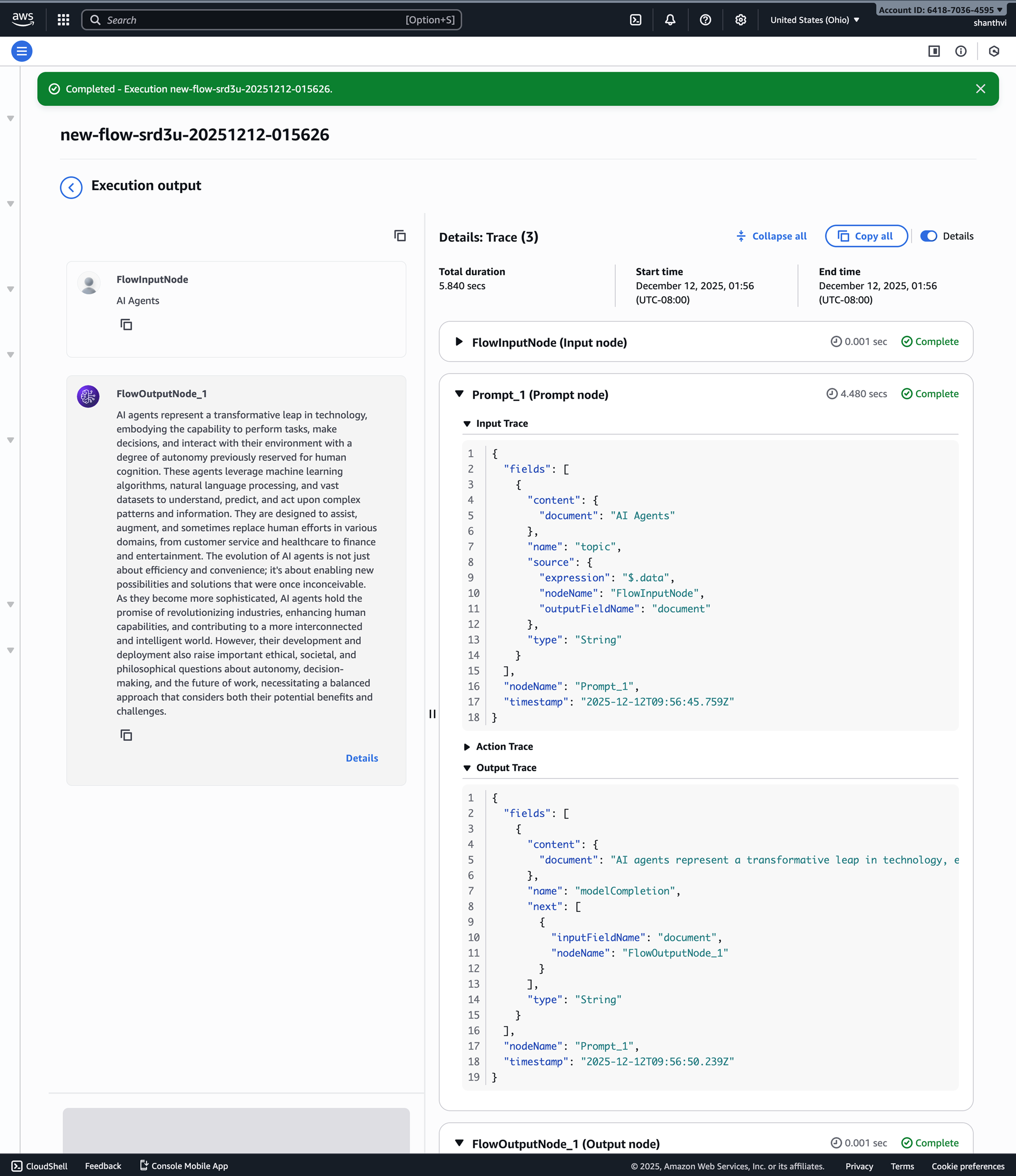Viewport: 1016px width, 1176px height.
Task: Open the blue hamburger navigation menu
Action: pos(22,51)
